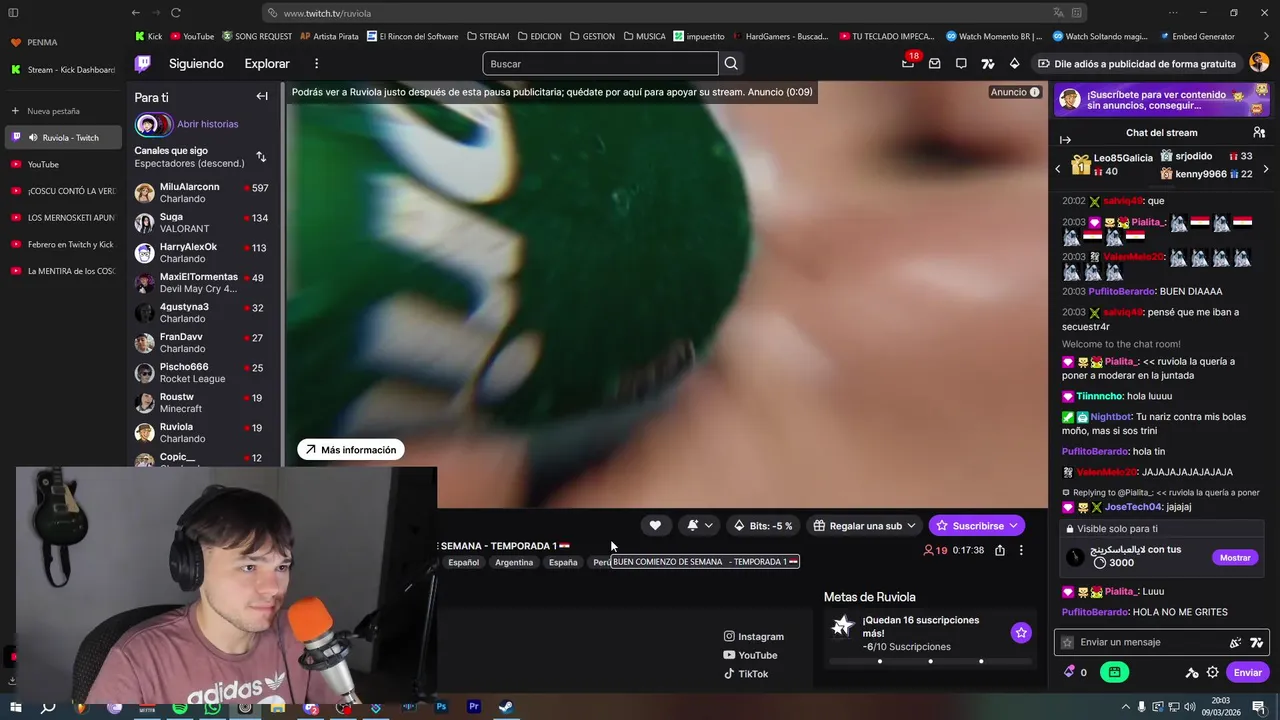Select the YouTube vertical browser tab
The width and height of the screenshot is (1280, 720).
pyautogui.click(x=62, y=164)
